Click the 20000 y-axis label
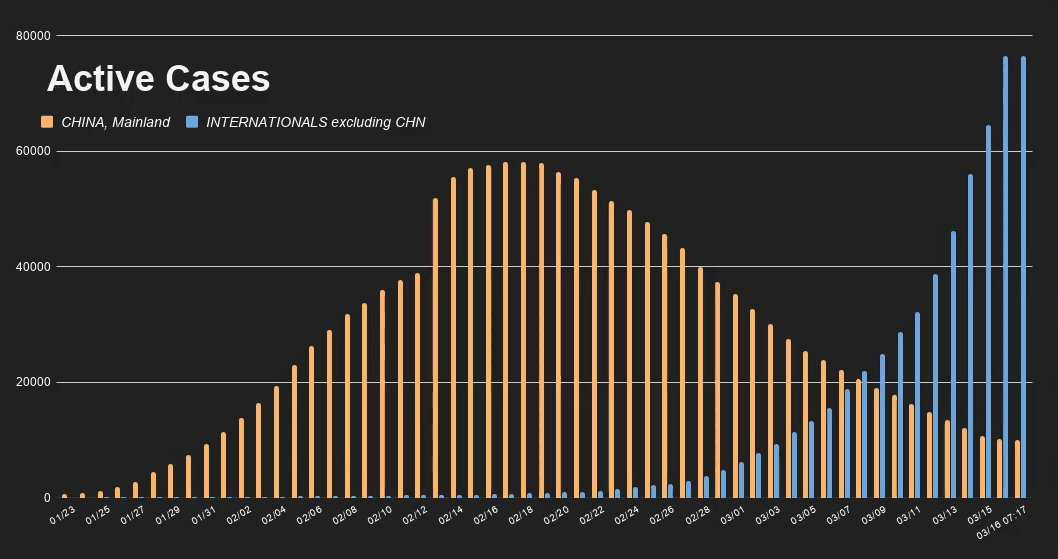 pyautogui.click(x=34, y=383)
